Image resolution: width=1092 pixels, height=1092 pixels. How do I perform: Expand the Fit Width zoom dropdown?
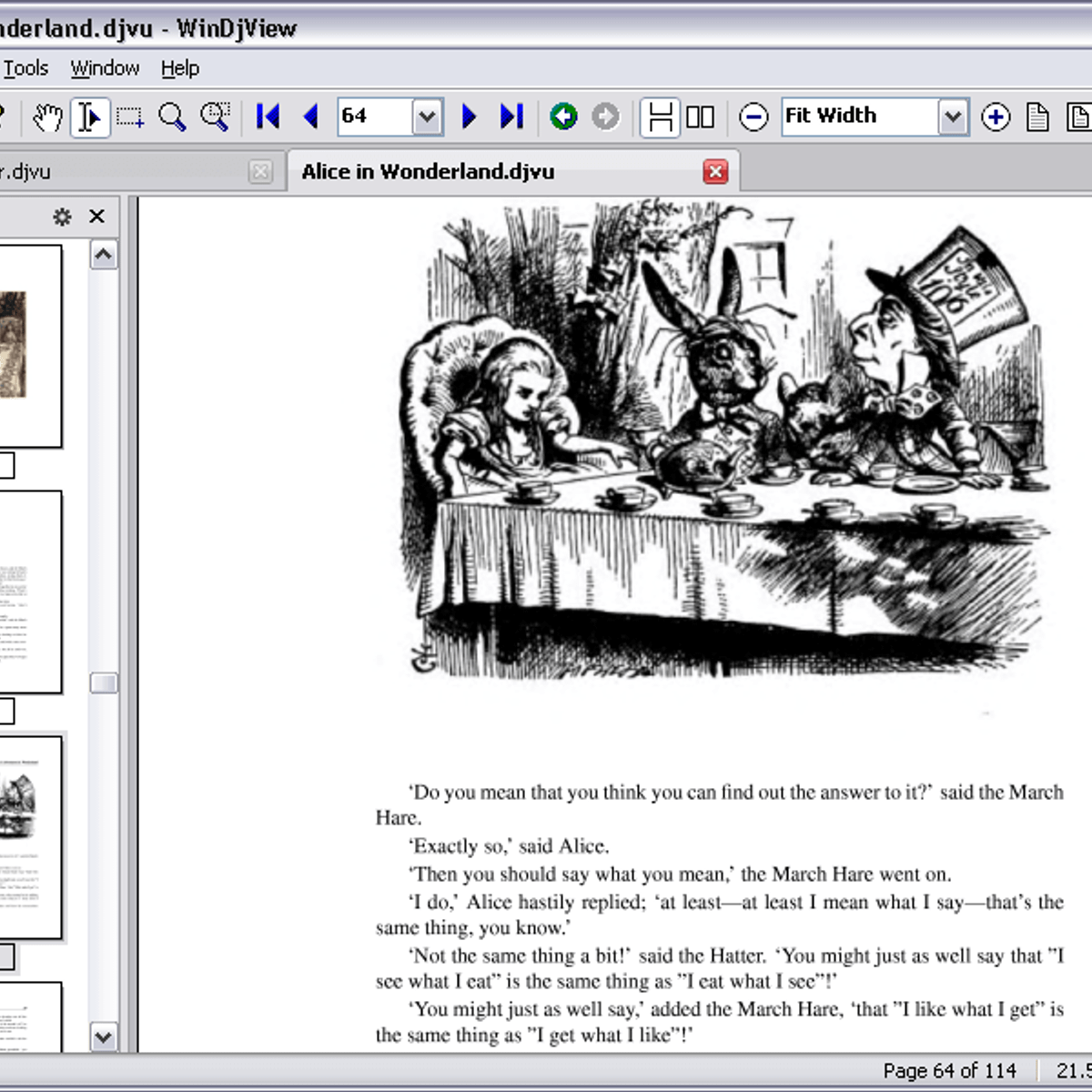[x=952, y=117]
